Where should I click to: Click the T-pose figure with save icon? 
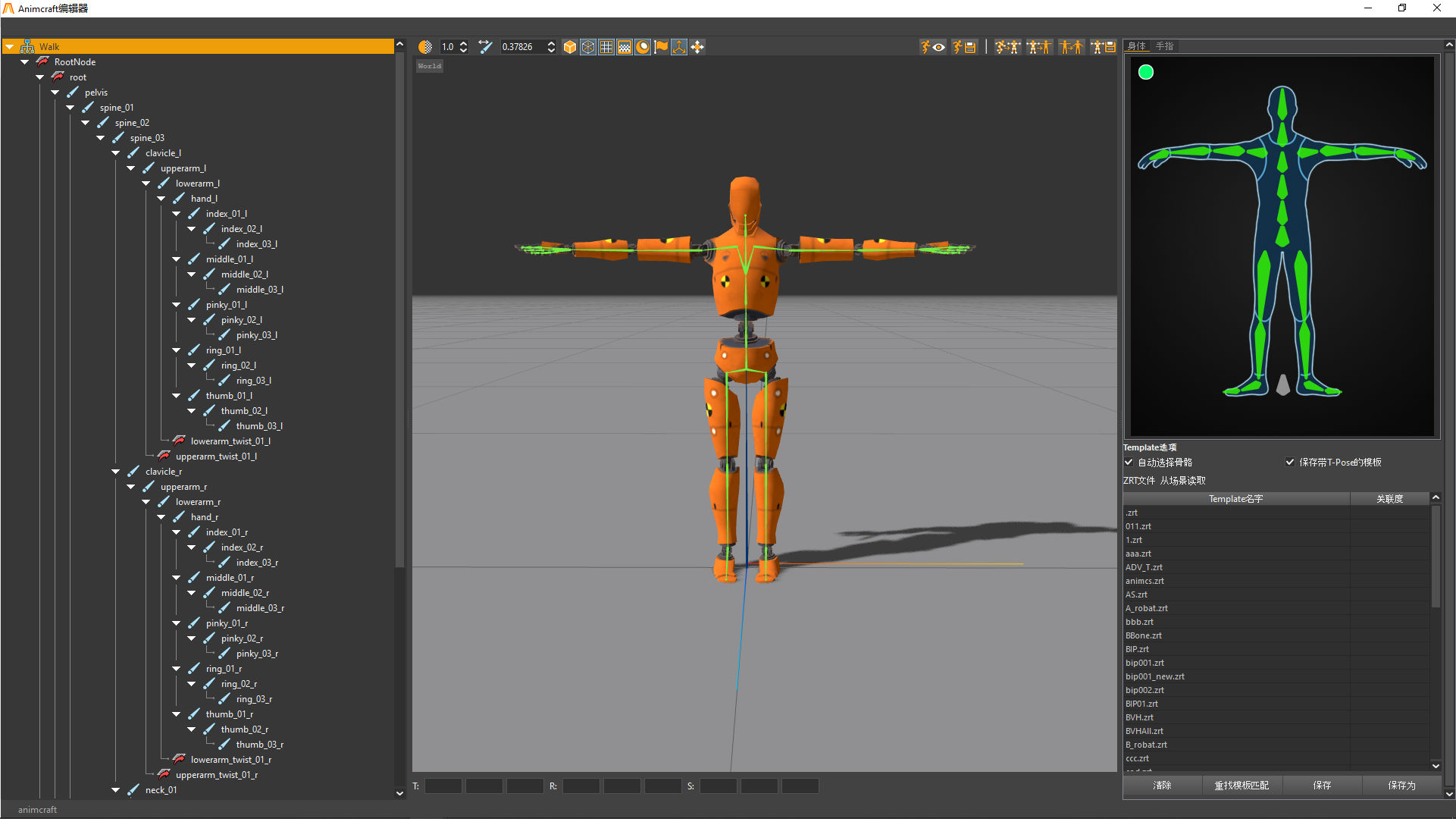[x=1103, y=47]
